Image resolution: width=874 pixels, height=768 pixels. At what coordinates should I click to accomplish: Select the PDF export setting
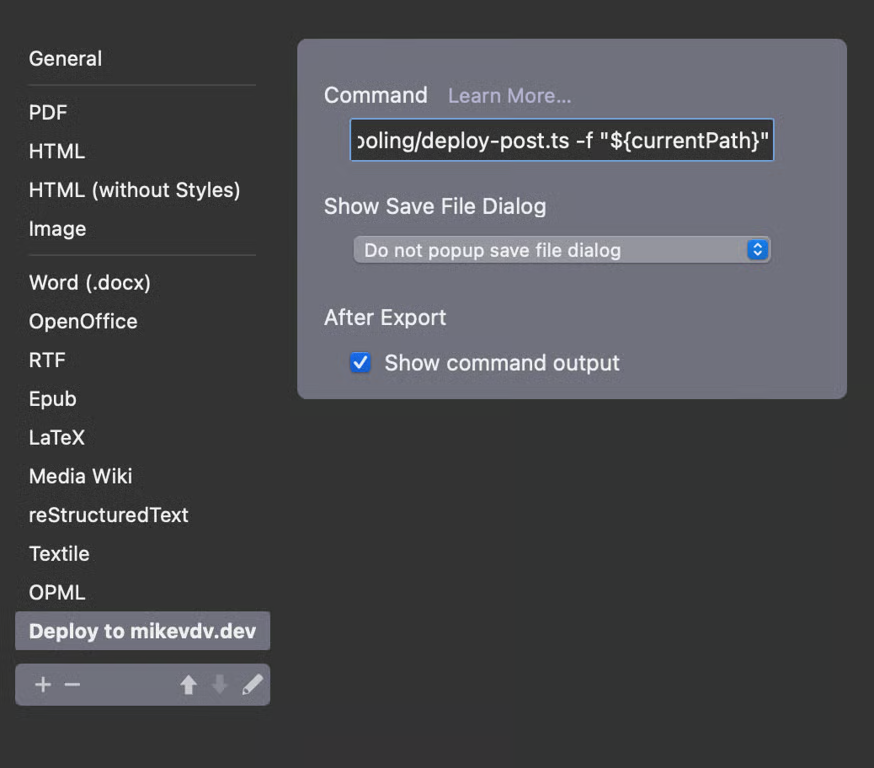pos(48,113)
